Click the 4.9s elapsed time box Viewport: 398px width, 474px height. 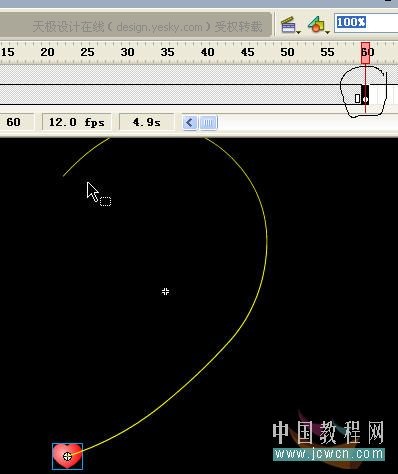(x=146, y=122)
